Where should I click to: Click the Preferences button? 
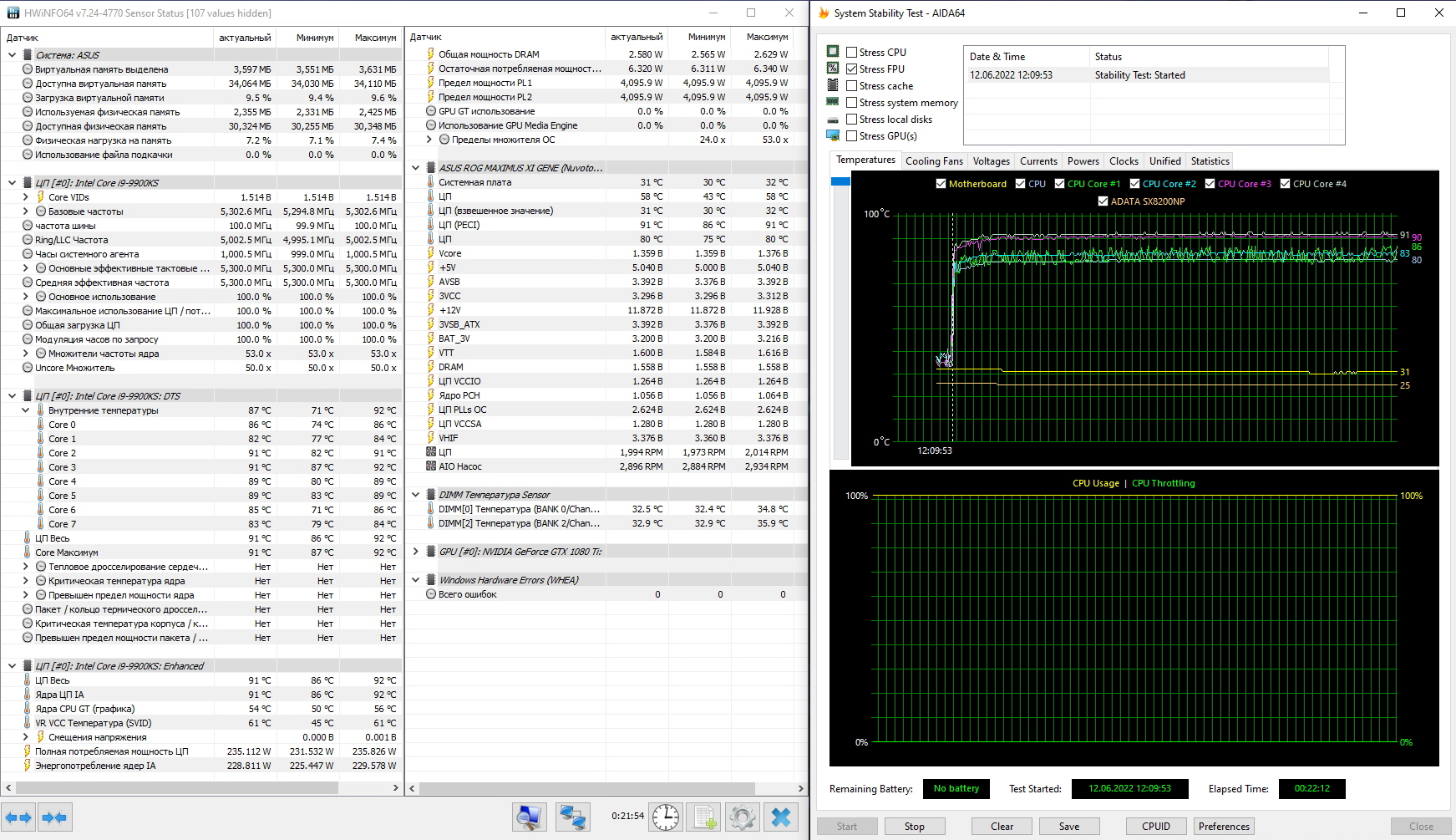point(1224,827)
